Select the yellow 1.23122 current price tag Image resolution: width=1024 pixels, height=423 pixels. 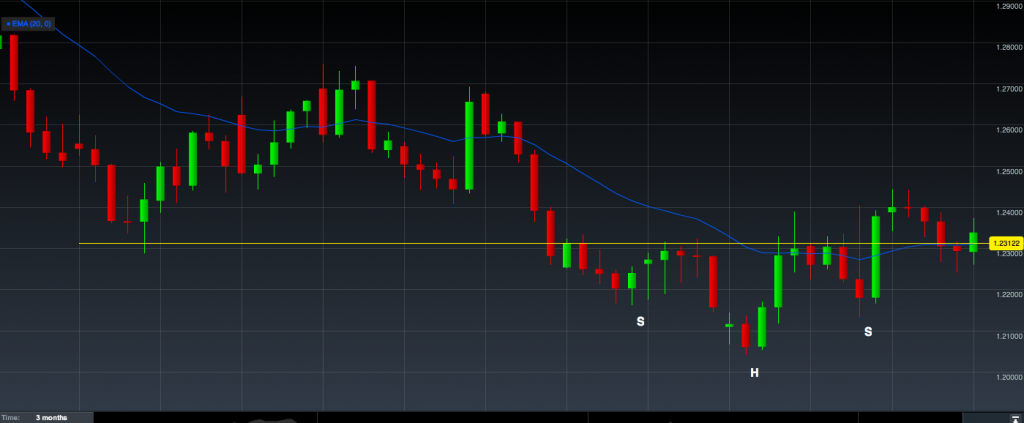[x=1003, y=243]
